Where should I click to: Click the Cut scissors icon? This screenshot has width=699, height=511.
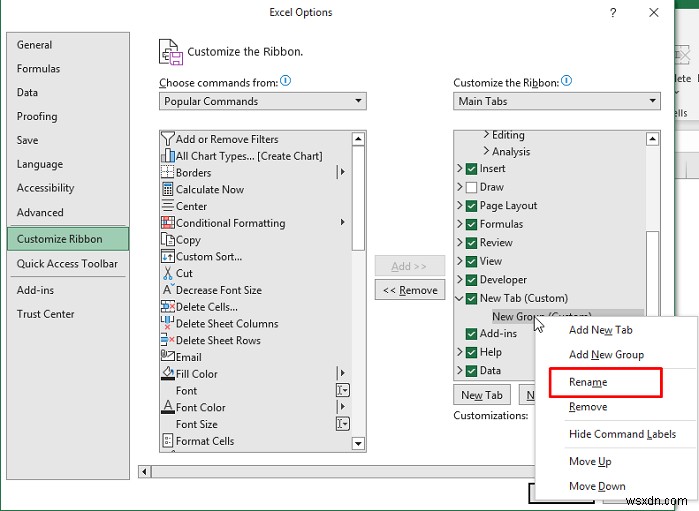(x=168, y=273)
